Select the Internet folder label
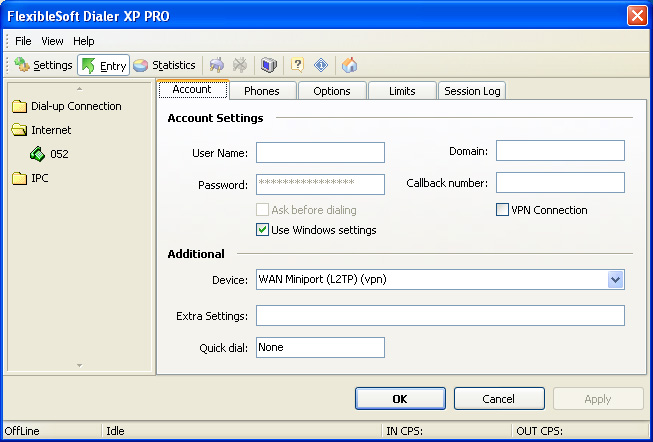 [x=51, y=130]
